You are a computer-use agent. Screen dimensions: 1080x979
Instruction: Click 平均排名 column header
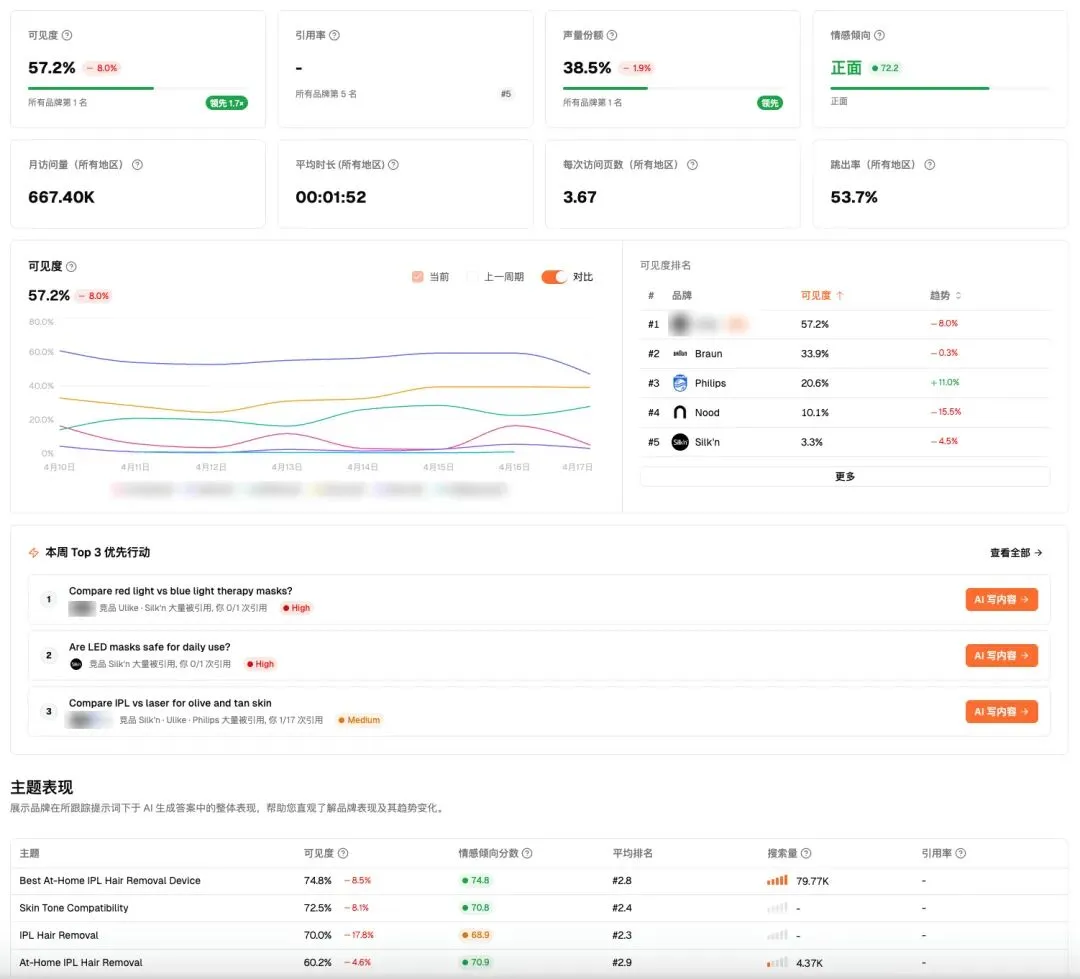[x=633, y=854]
